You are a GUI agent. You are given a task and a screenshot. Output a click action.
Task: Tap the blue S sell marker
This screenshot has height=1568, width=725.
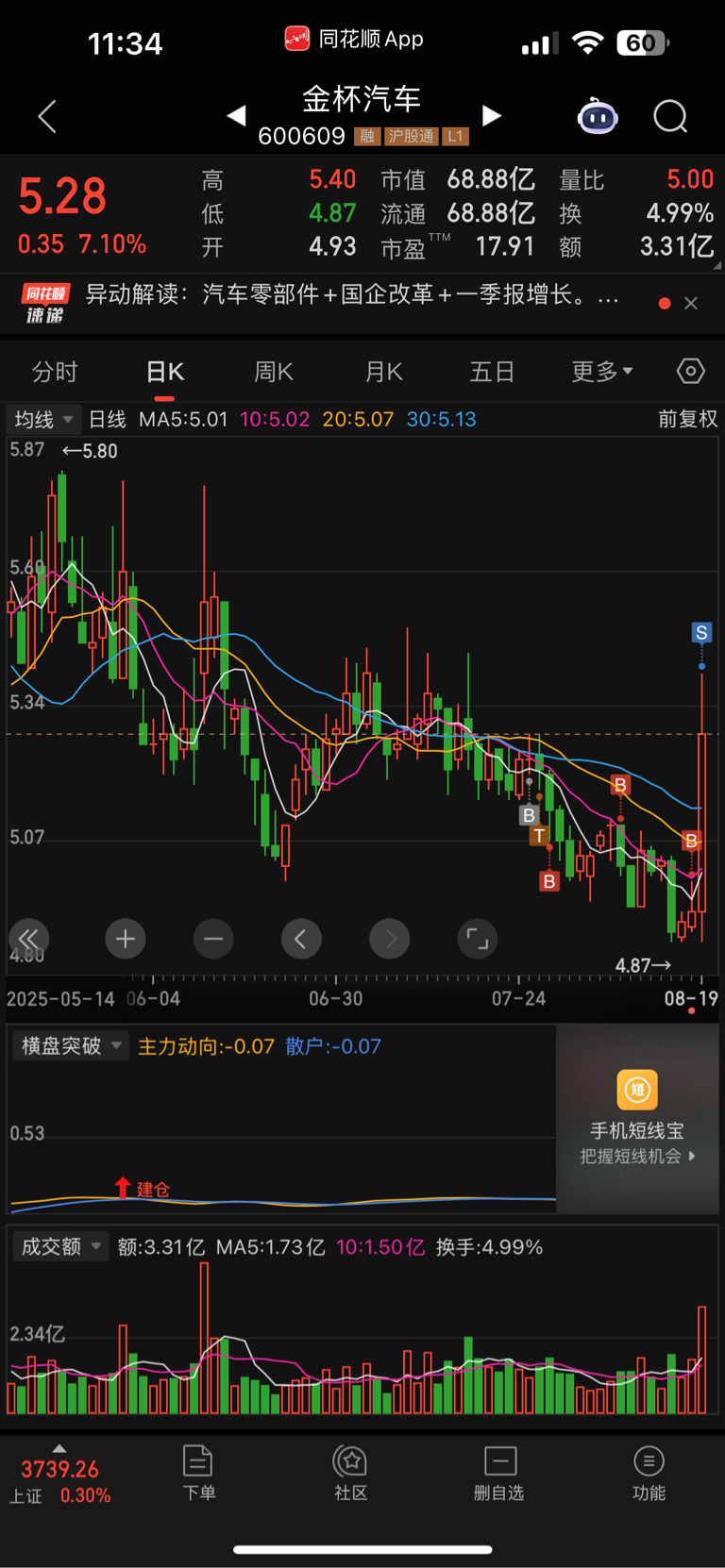[x=701, y=632]
